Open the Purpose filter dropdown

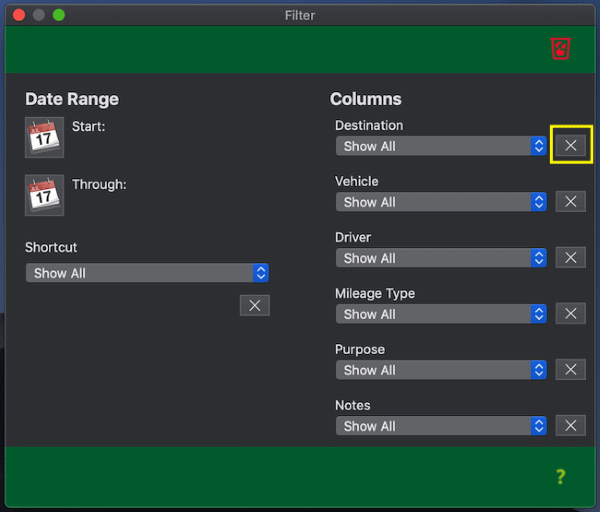pos(441,370)
